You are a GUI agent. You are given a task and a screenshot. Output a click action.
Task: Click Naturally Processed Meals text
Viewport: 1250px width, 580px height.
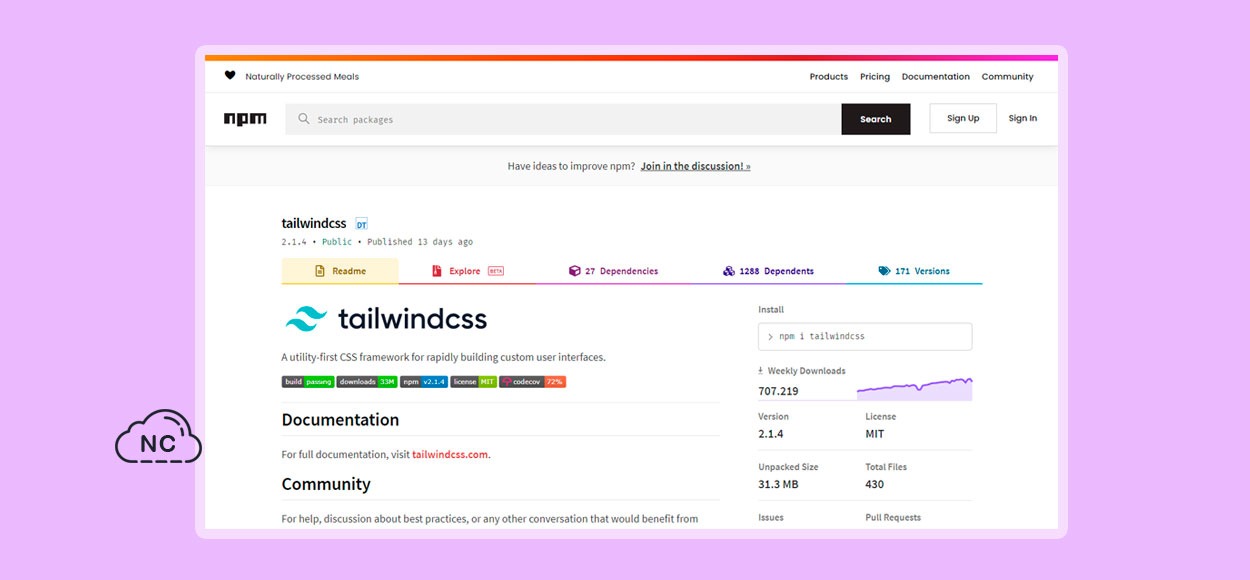click(x=302, y=77)
